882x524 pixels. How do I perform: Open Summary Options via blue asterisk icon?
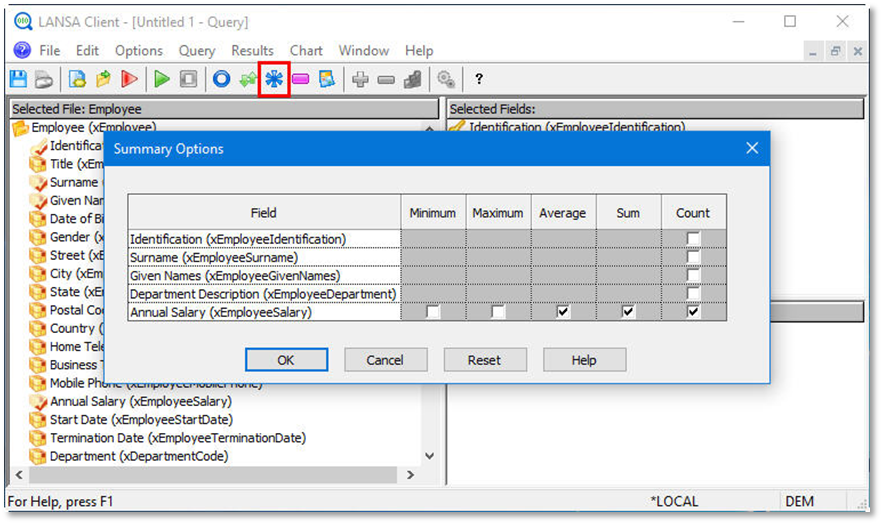pyautogui.click(x=274, y=79)
